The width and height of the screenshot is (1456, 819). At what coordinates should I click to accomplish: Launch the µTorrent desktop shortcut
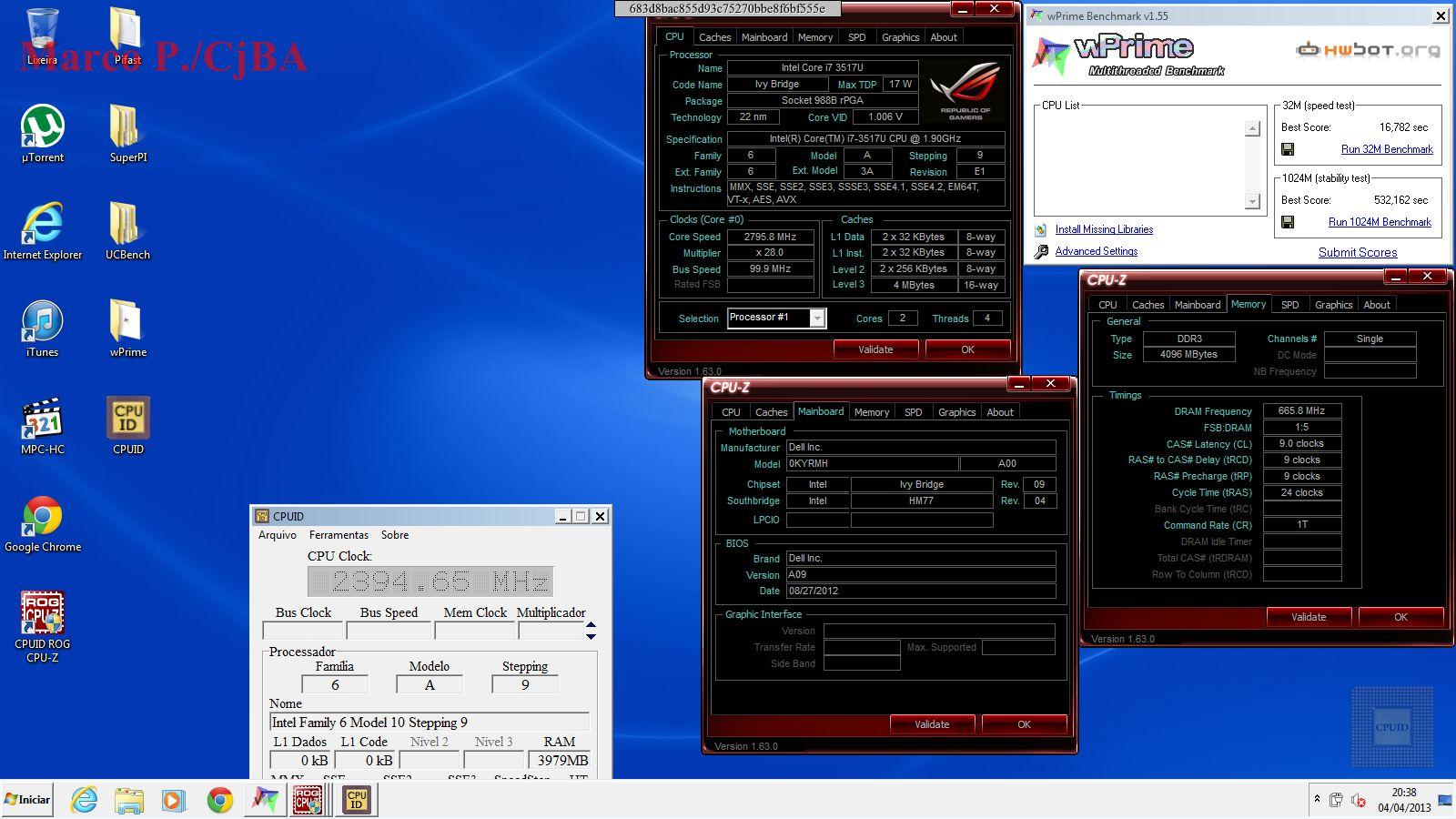[42, 134]
